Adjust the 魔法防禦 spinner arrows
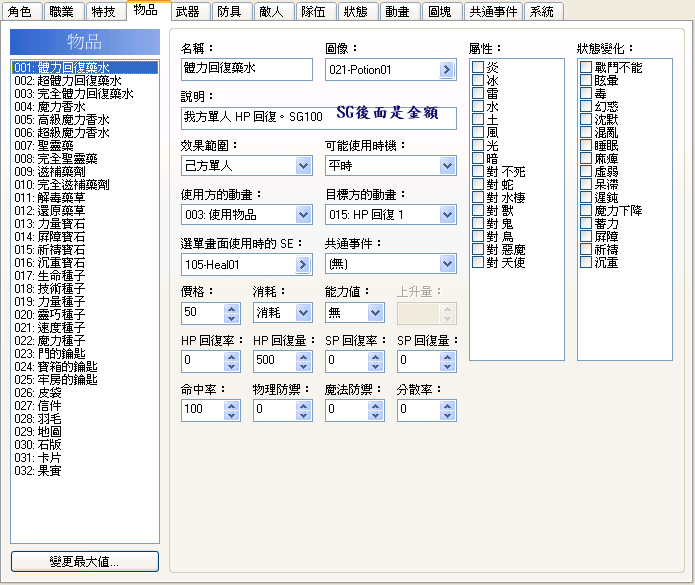Viewport: 695px width, 585px height. (x=375, y=410)
